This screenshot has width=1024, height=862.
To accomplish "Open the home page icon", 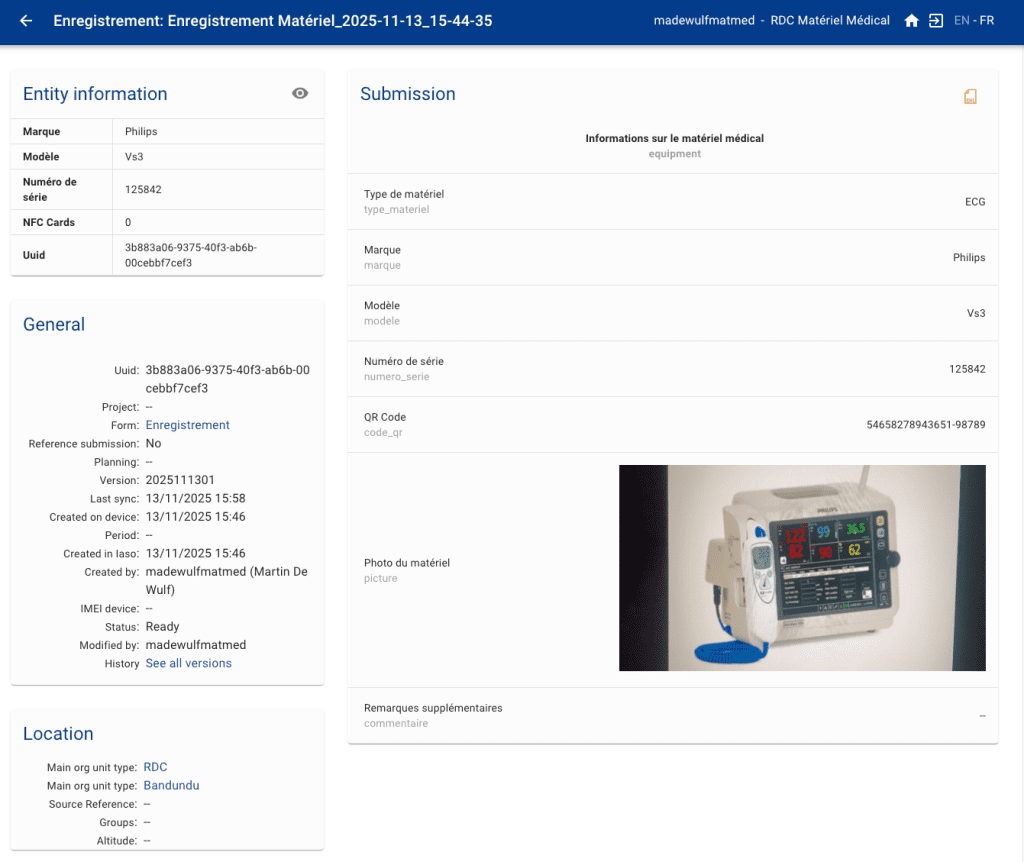I will (x=911, y=21).
